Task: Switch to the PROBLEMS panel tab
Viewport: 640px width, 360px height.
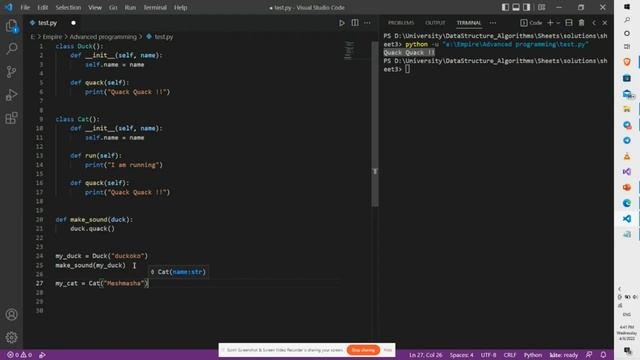Action: (401, 23)
